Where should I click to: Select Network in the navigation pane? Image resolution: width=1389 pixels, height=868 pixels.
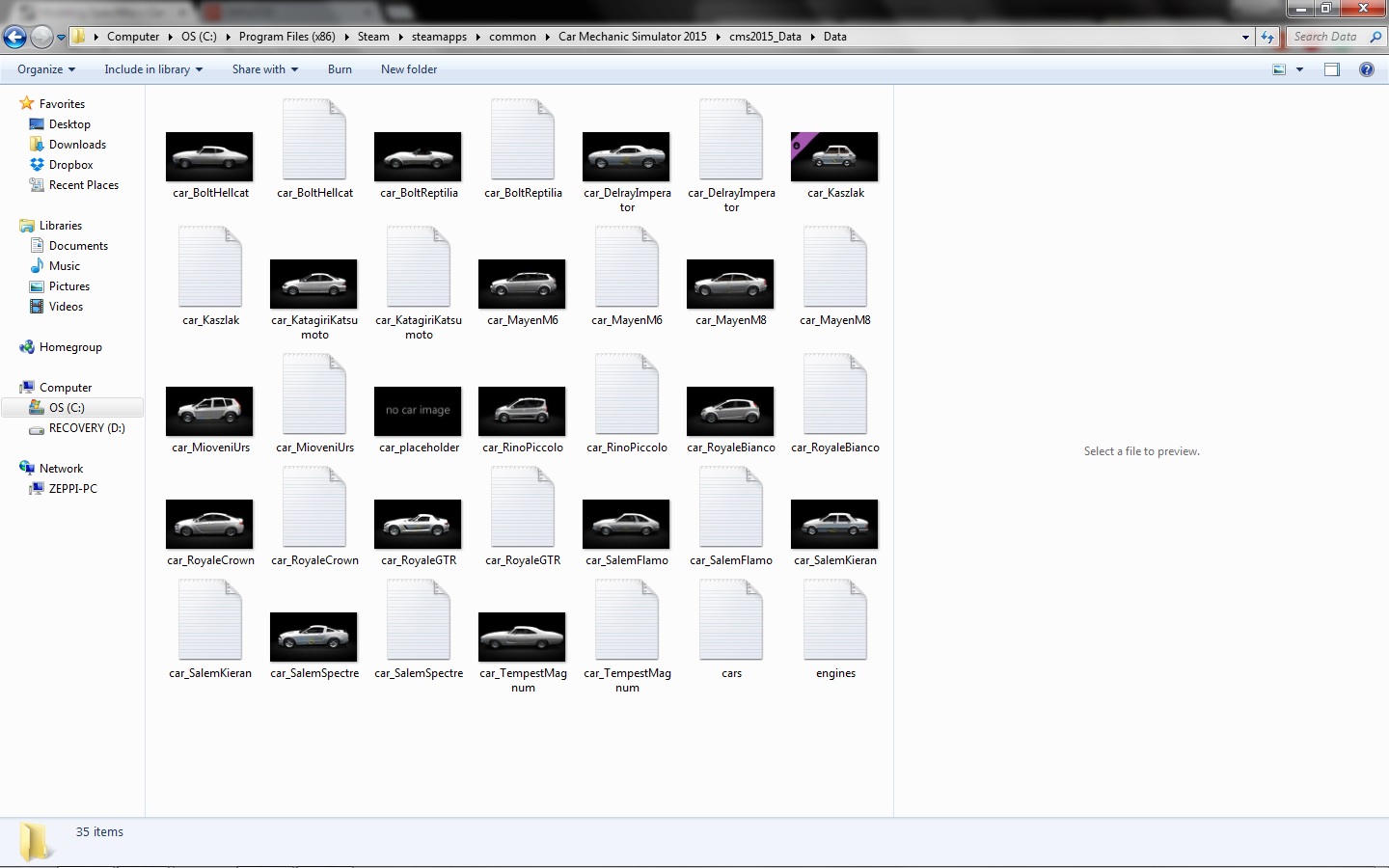pos(61,469)
